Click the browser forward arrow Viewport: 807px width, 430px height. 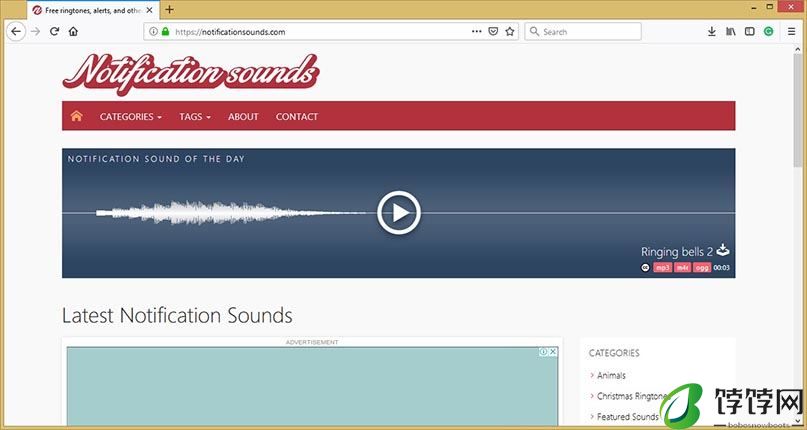click(x=36, y=31)
